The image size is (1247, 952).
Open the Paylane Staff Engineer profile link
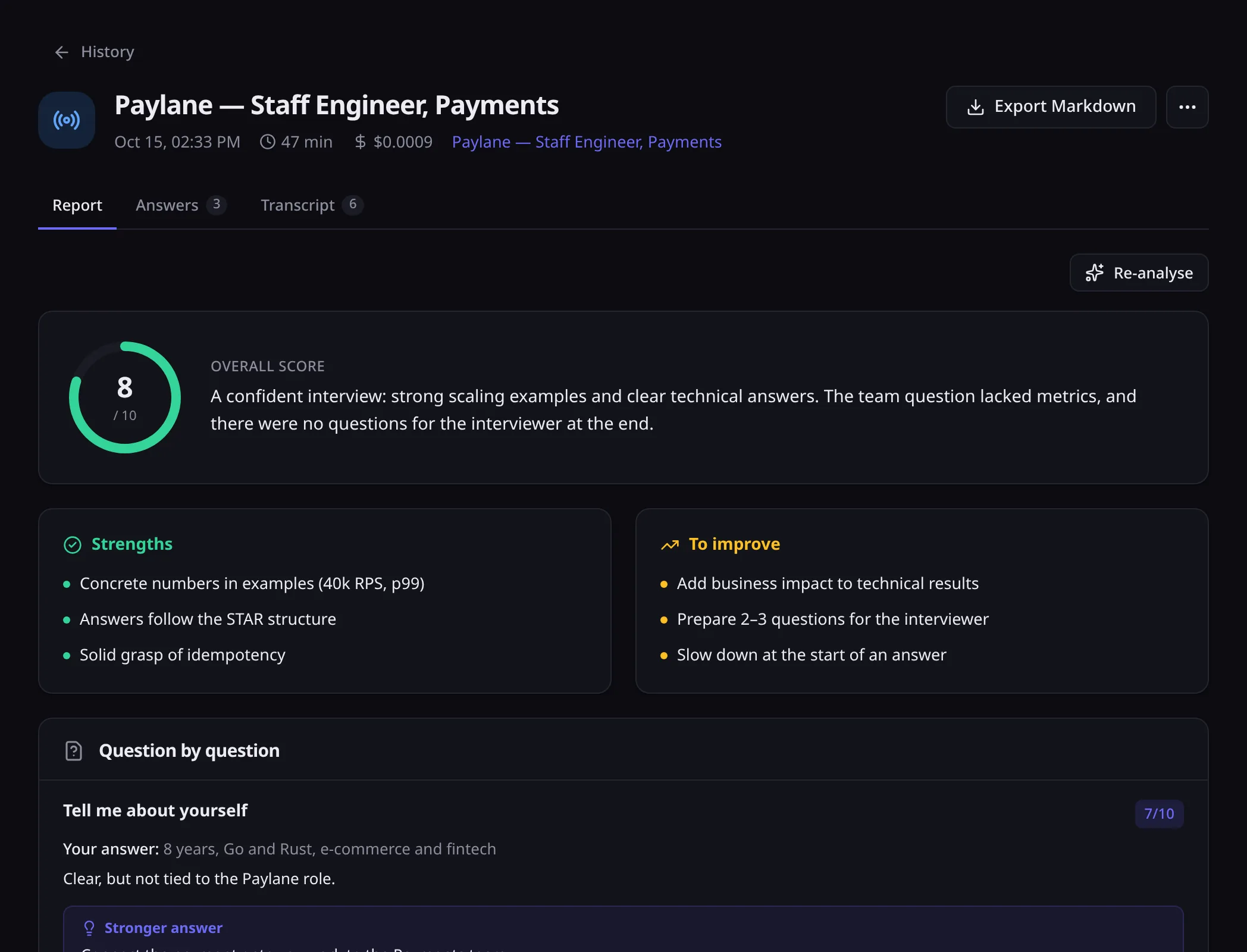[587, 142]
